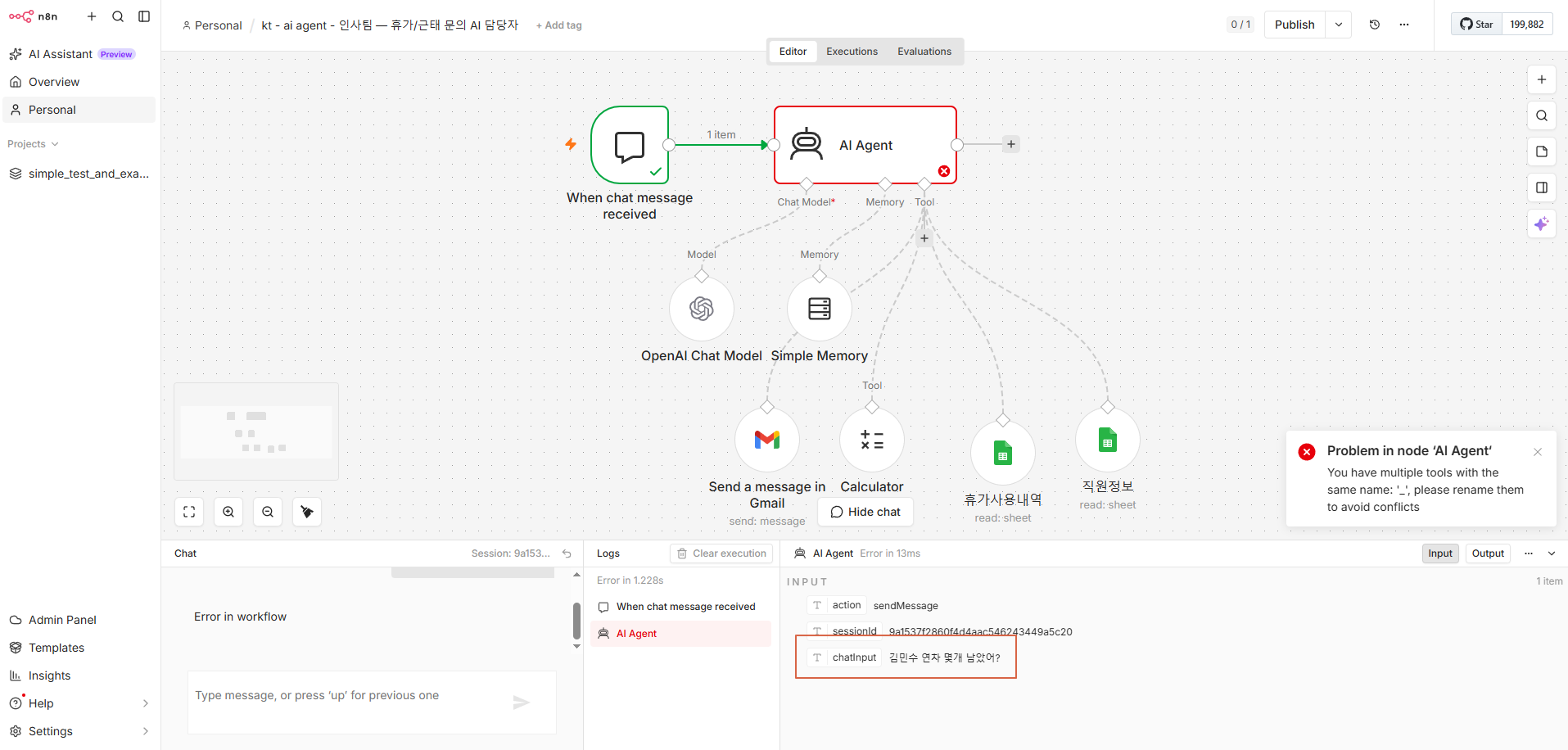Open the focus panel icon on canvas

tap(1542, 187)
